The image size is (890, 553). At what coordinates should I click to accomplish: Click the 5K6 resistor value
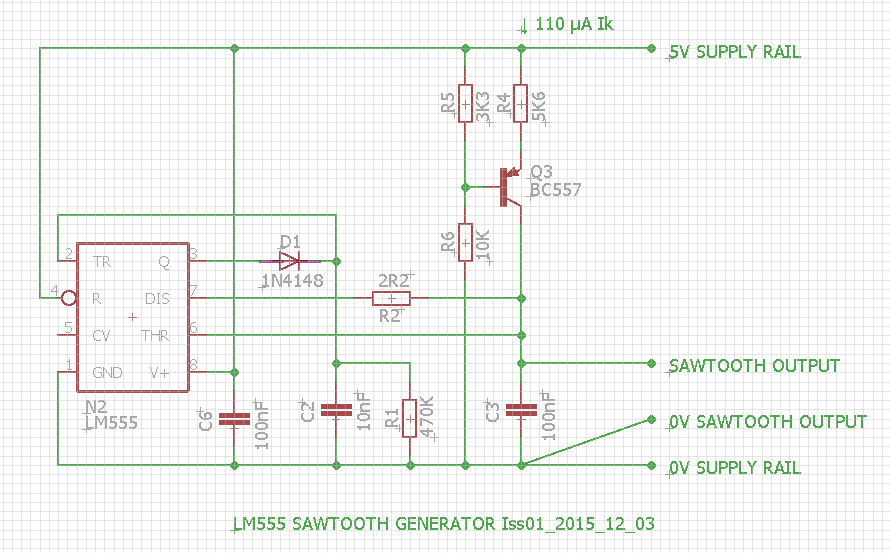[x=539, y=107]
